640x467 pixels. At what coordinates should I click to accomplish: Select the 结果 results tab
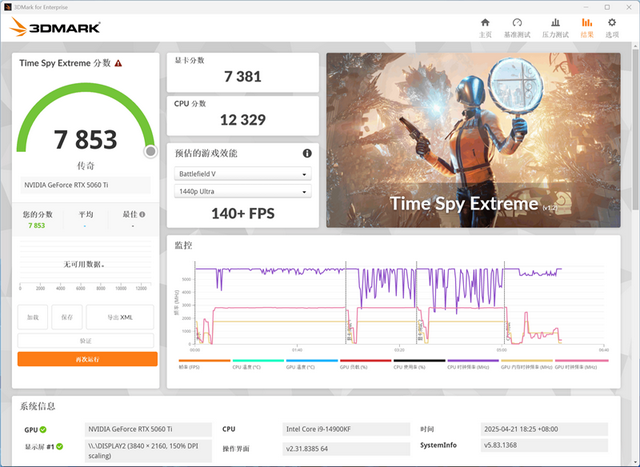[587, 28]
